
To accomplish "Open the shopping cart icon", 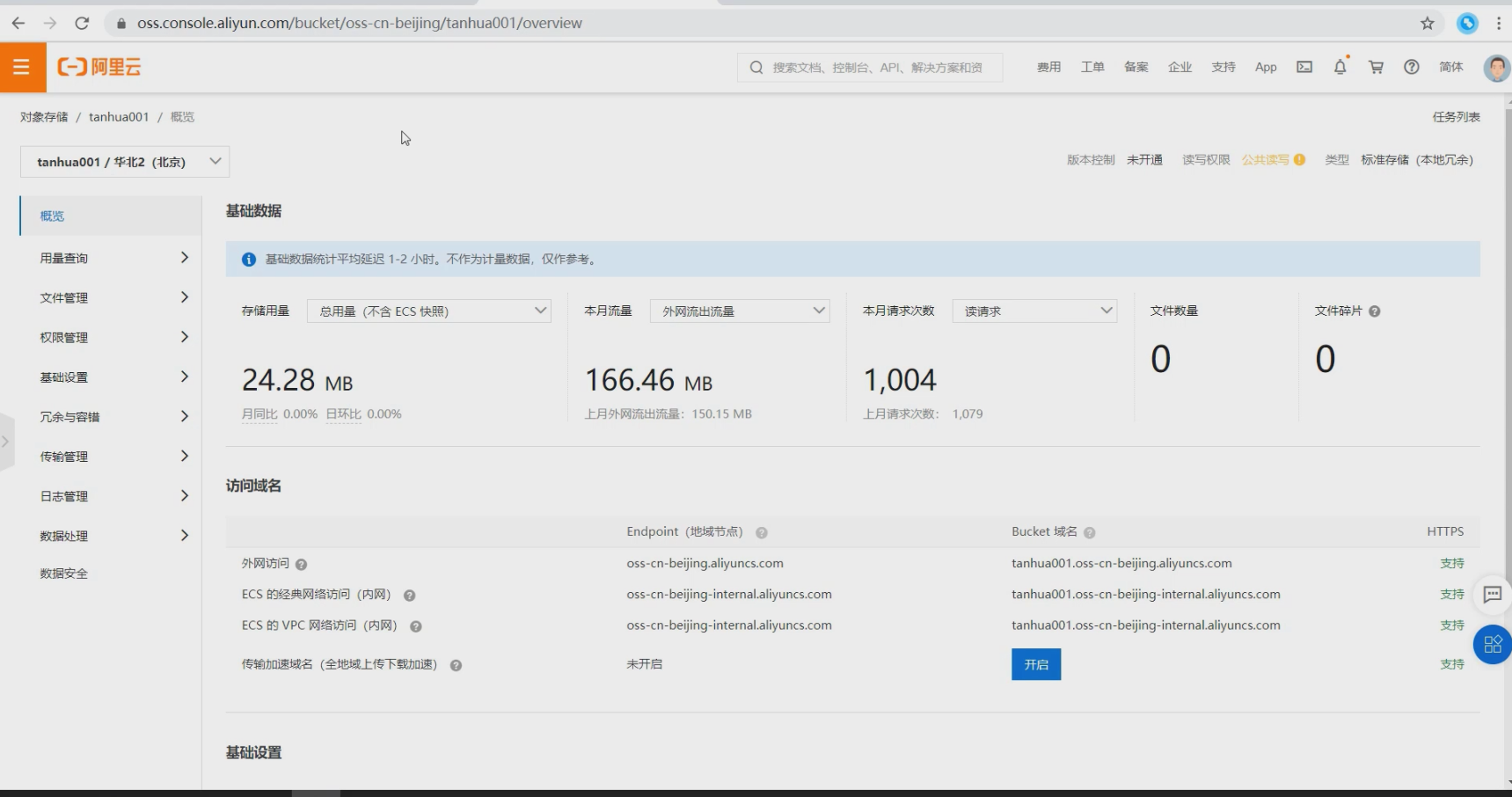I will (1376, 67).
